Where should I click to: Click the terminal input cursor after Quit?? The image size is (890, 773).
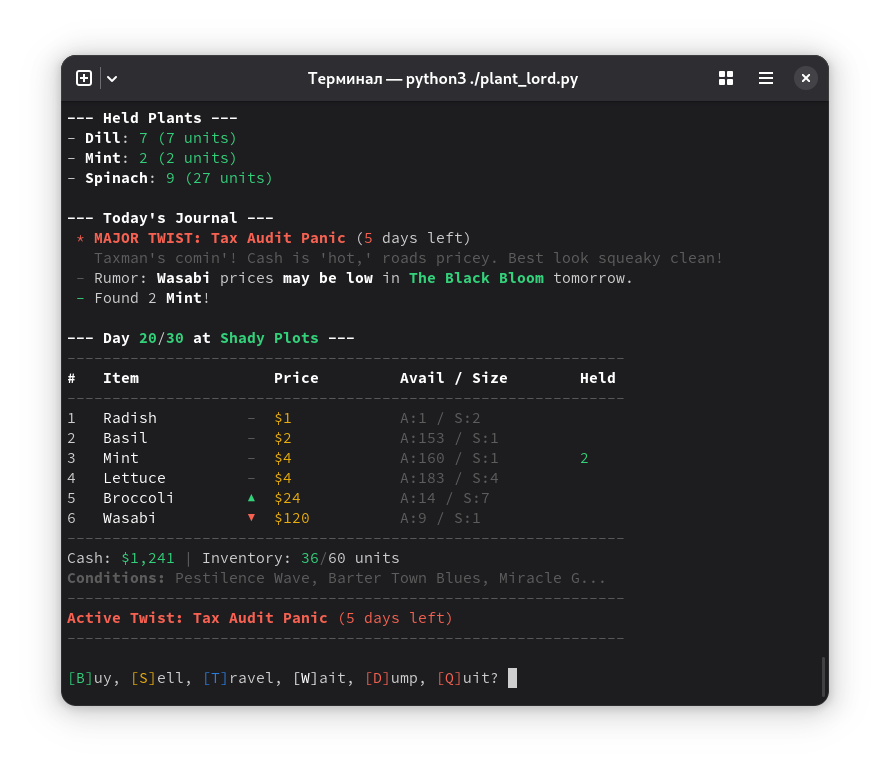pyautogui.click(x=512, y=678)
